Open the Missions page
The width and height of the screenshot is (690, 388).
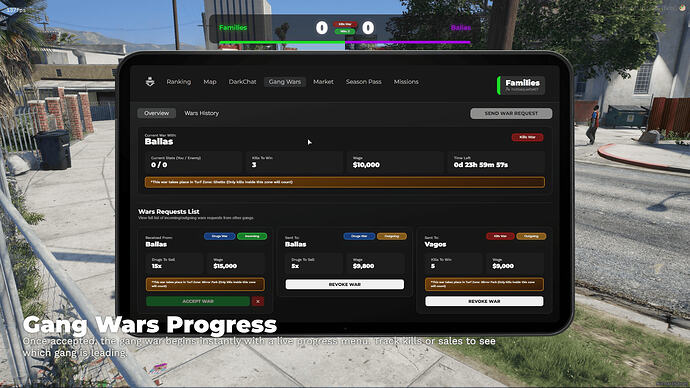[406, 82]
